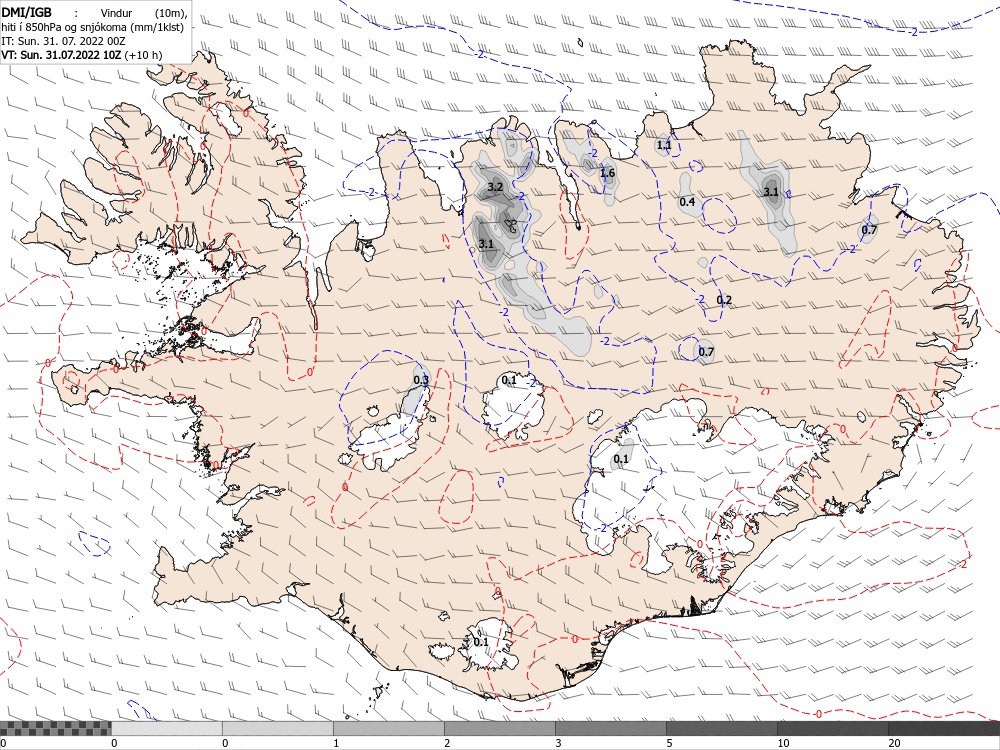Select the 0.1 value on the large southeastern glacier

click(x=621, y=459)
